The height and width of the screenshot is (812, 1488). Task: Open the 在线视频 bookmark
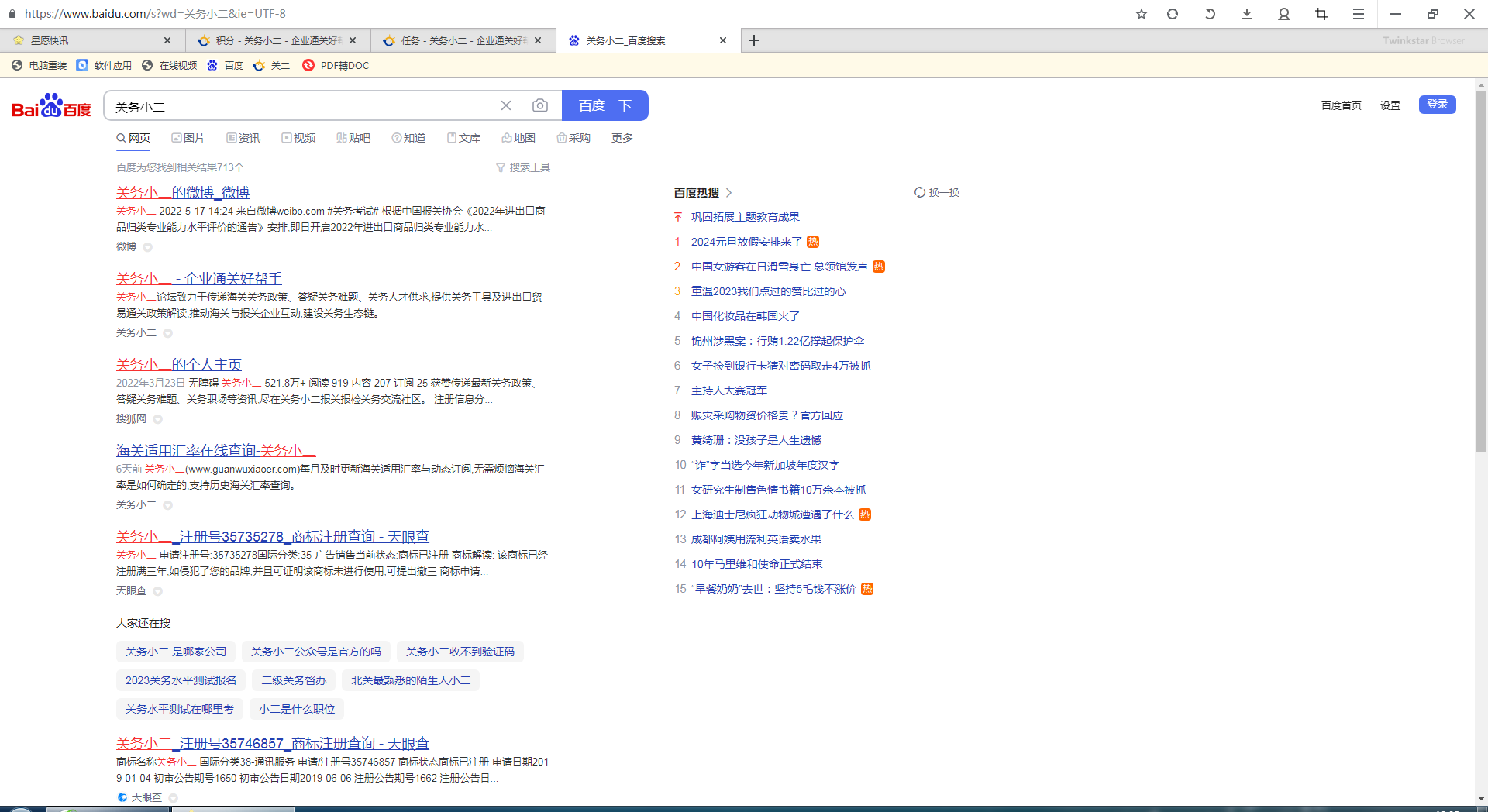click(170, 66)
